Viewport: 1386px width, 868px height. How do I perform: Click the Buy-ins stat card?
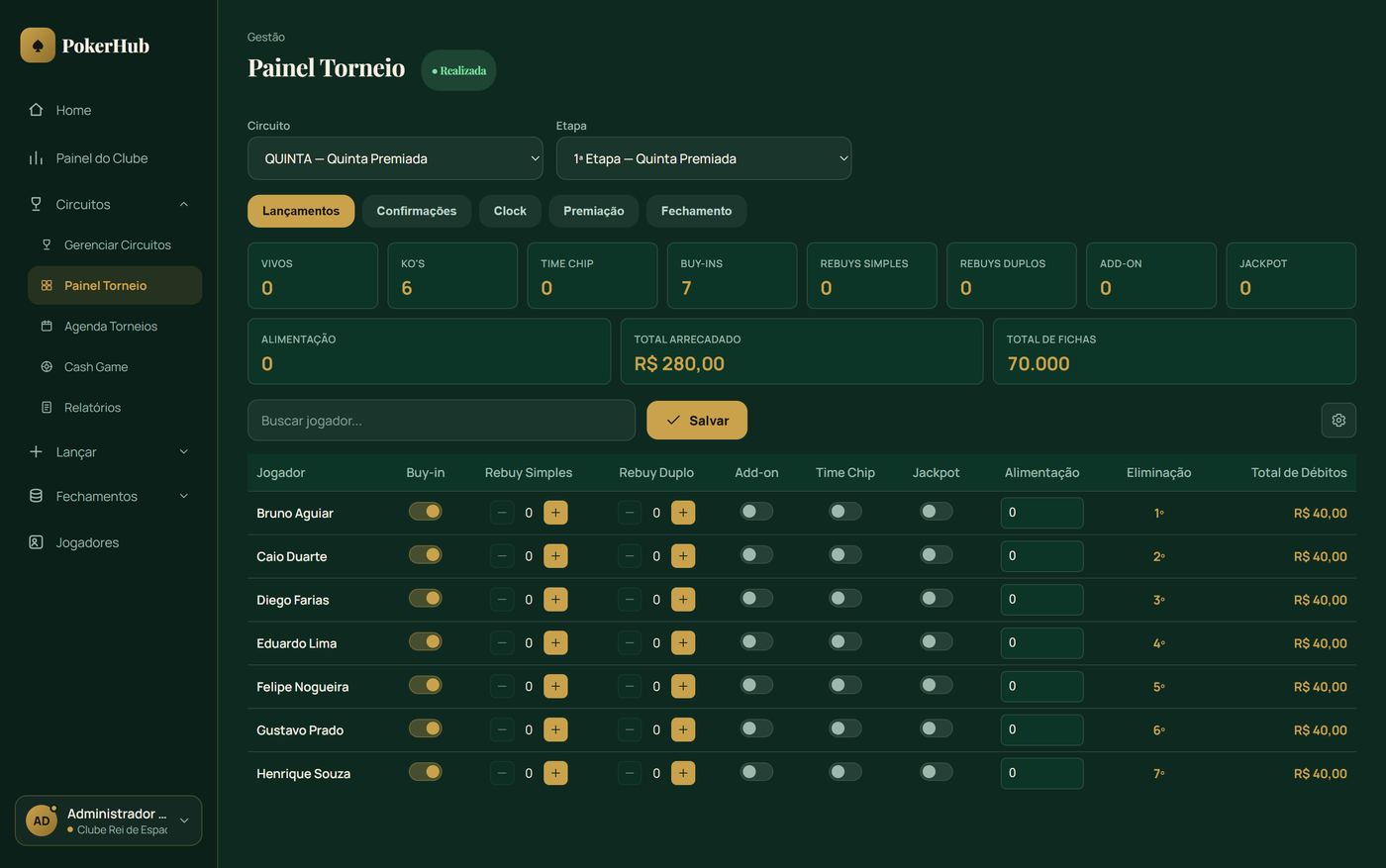(x=732, y=276)
